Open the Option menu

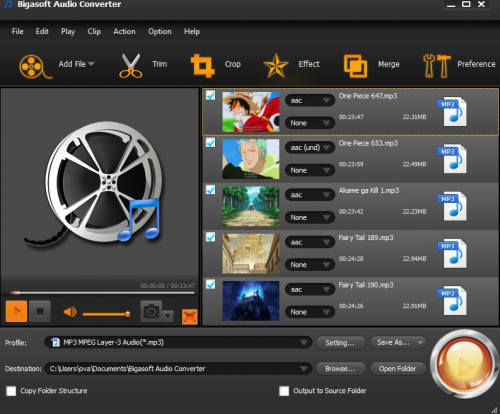tap(160, 32)
